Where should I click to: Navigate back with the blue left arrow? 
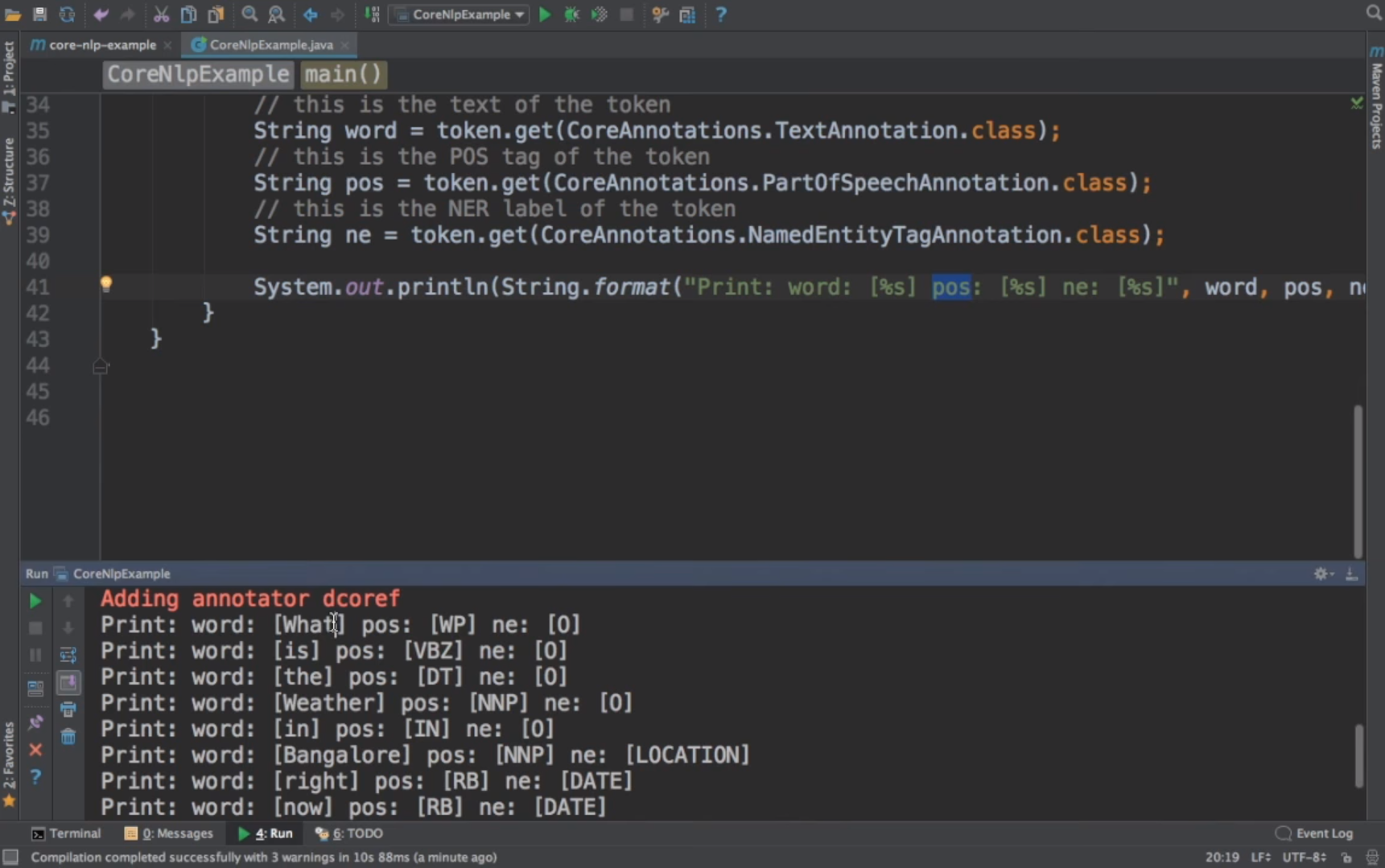point(310,14)
